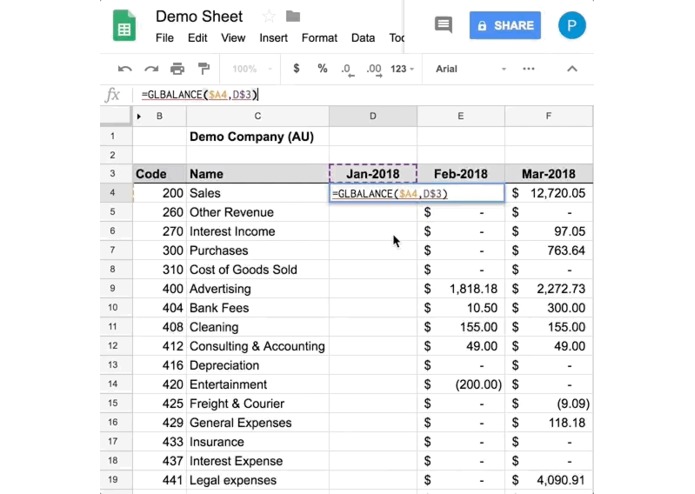Click into the formula bar

coord(363,94)
